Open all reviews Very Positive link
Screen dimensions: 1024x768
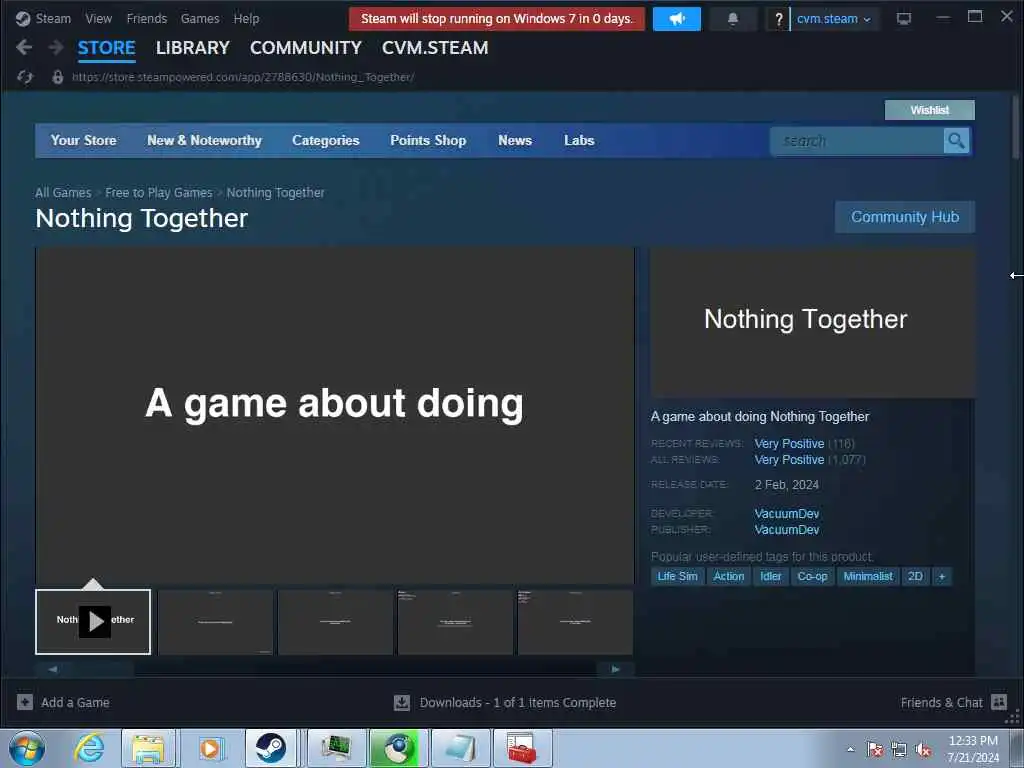coord(790,460)
